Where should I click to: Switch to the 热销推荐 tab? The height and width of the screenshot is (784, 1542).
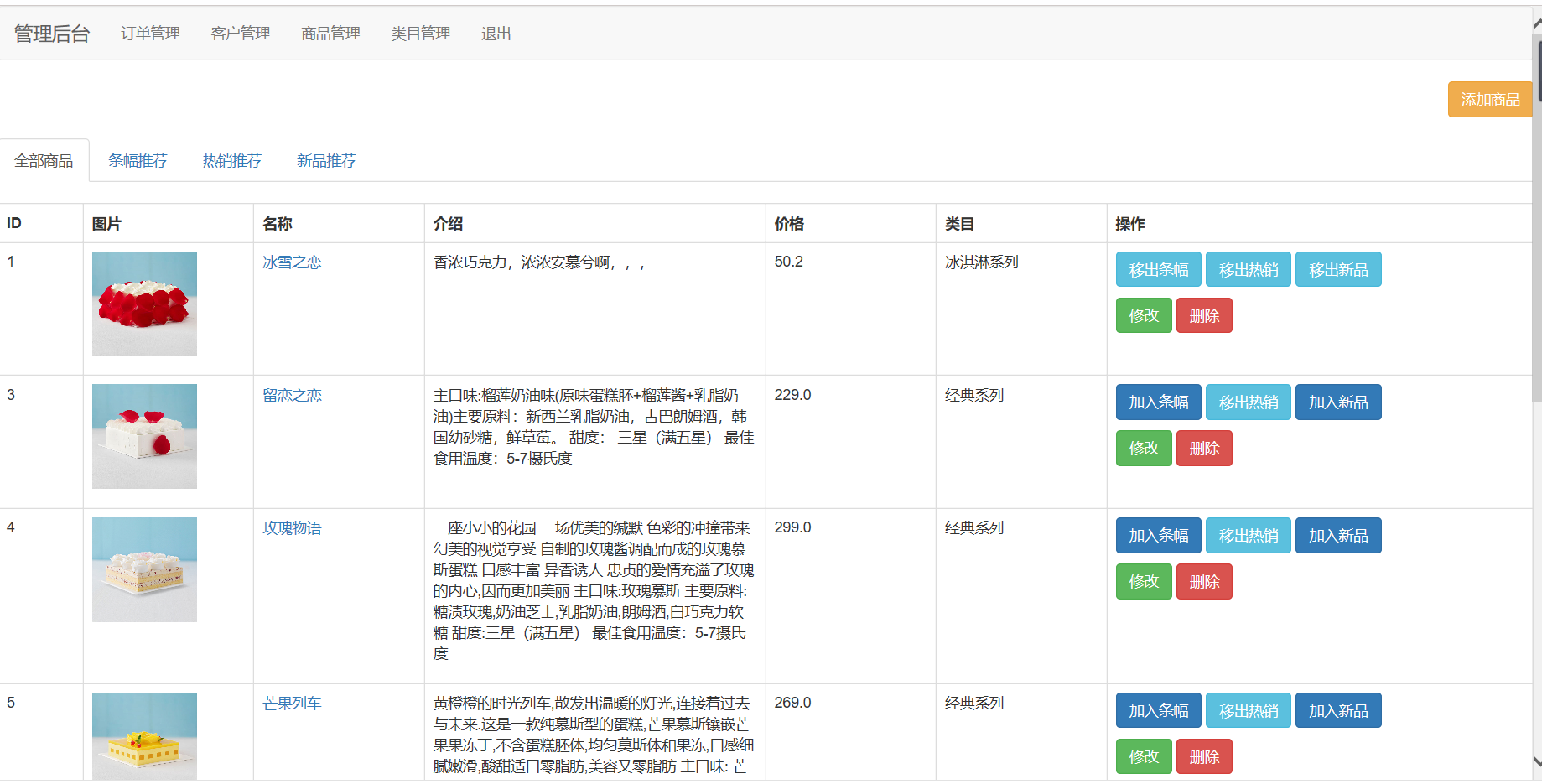(232, 160)
